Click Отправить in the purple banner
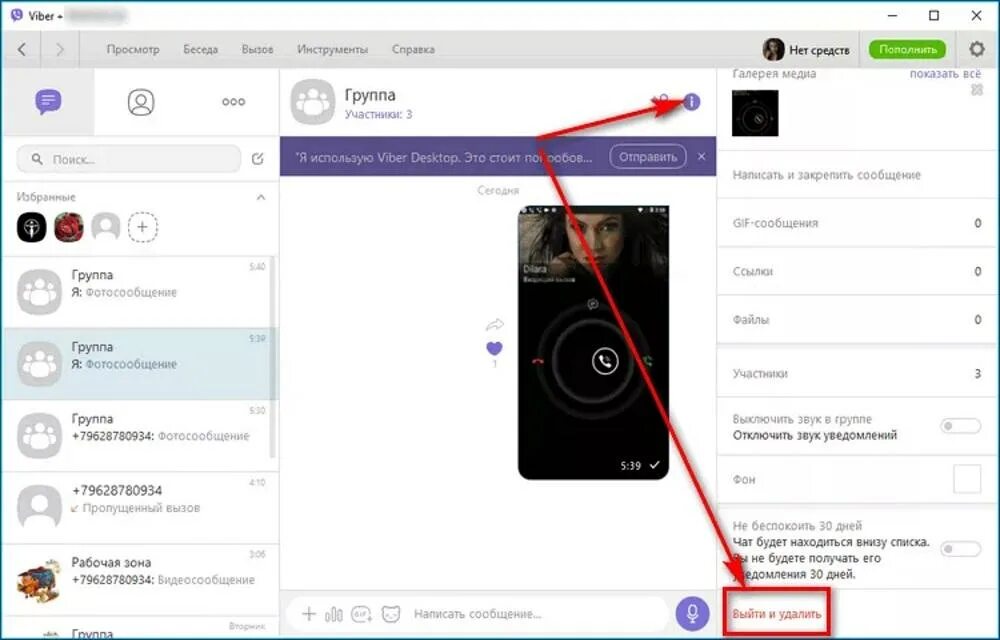The width and height of the screenshot is (1000, 640). coord(648,157)
